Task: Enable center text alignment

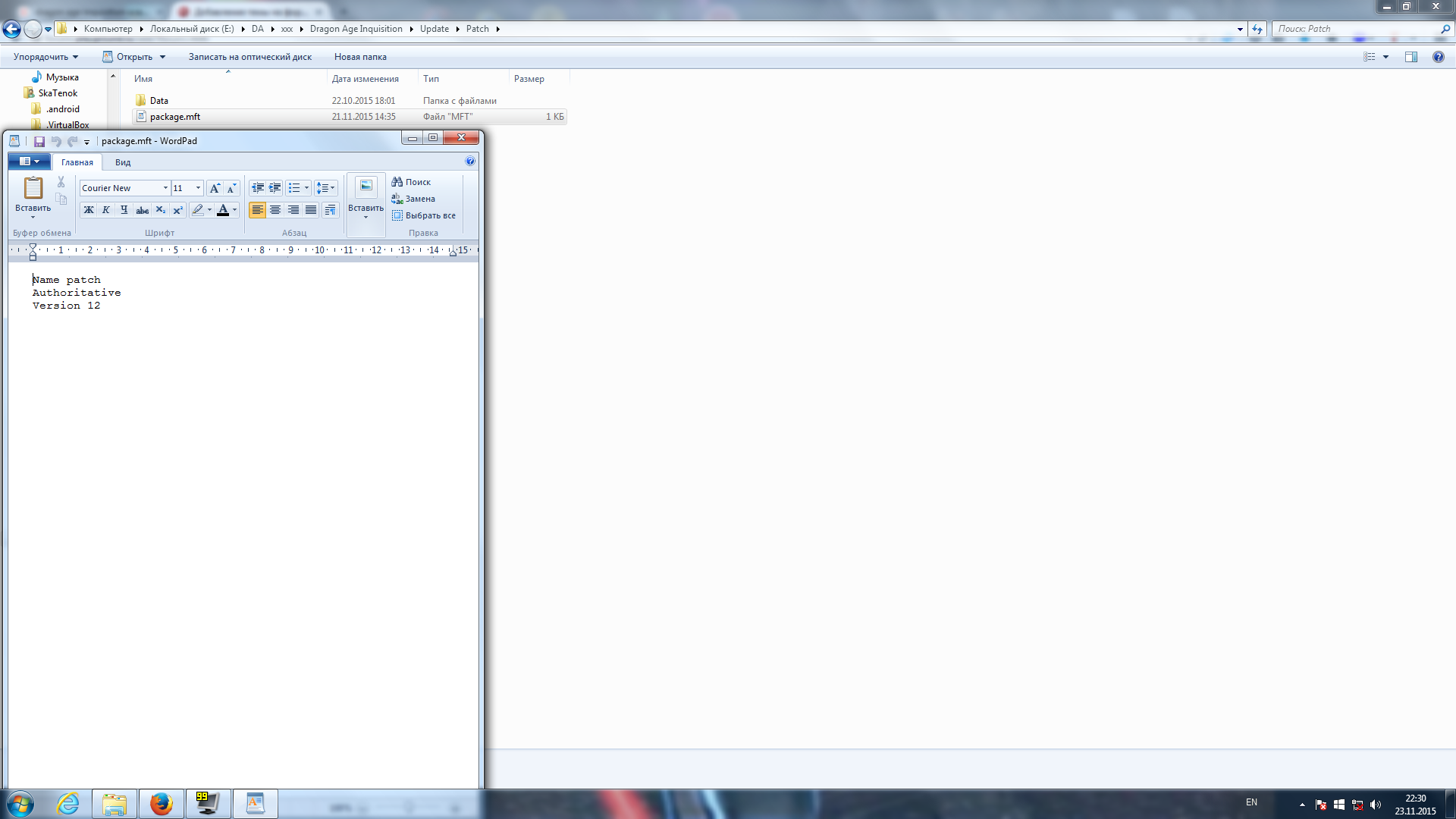Action: (275, 210)
